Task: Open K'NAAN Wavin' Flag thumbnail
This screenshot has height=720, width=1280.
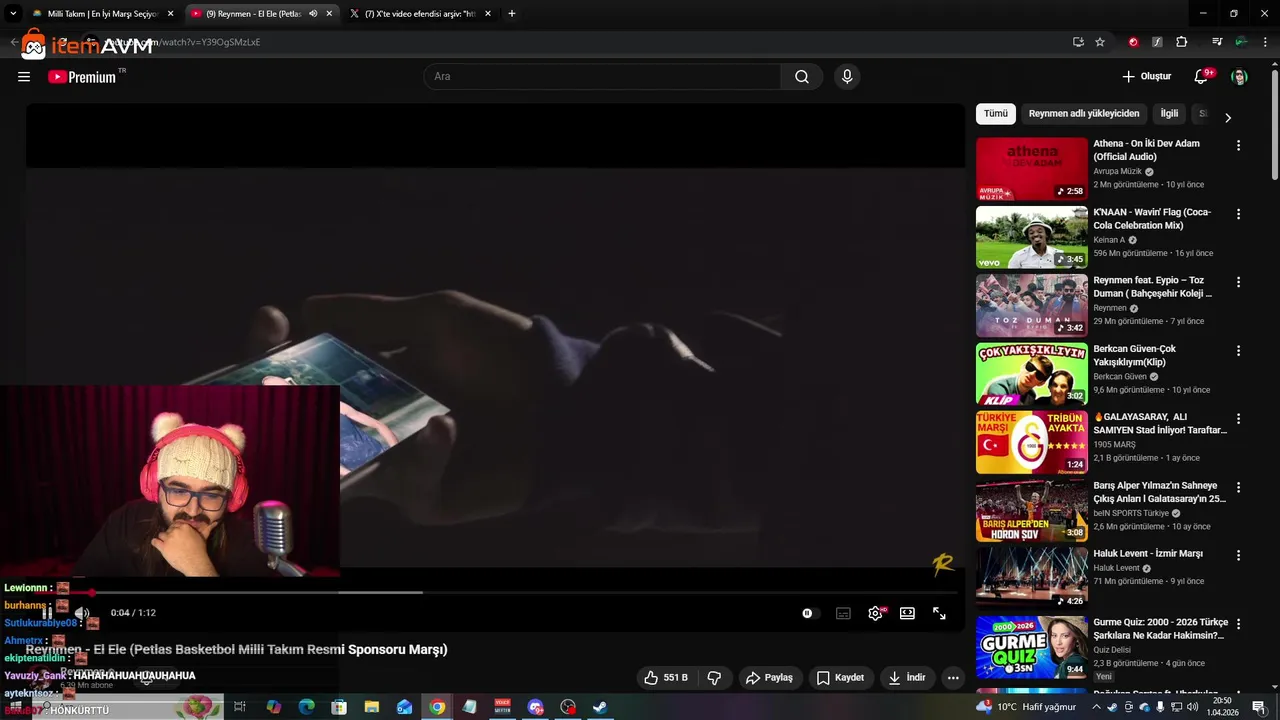Action: [1031, 237]
